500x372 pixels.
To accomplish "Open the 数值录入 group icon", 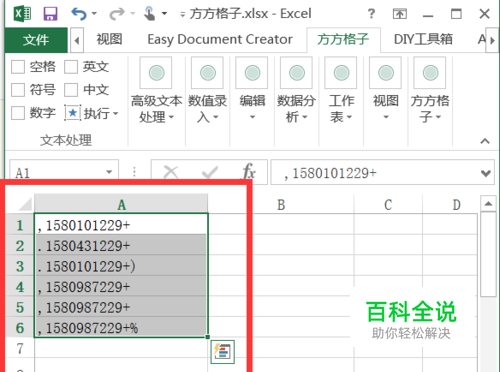I will tap(207, 73).
